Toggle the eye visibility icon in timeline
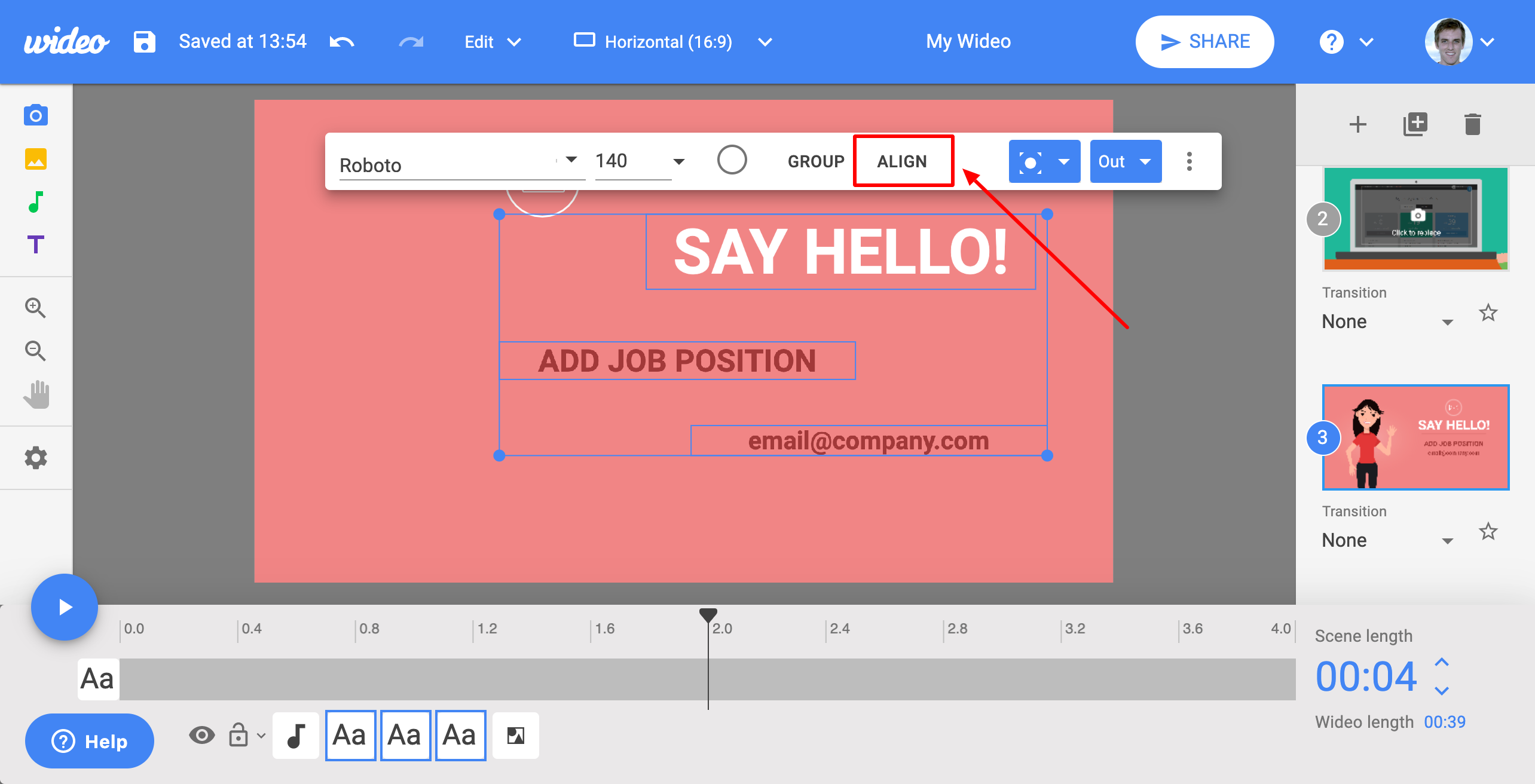 point(202,735)
